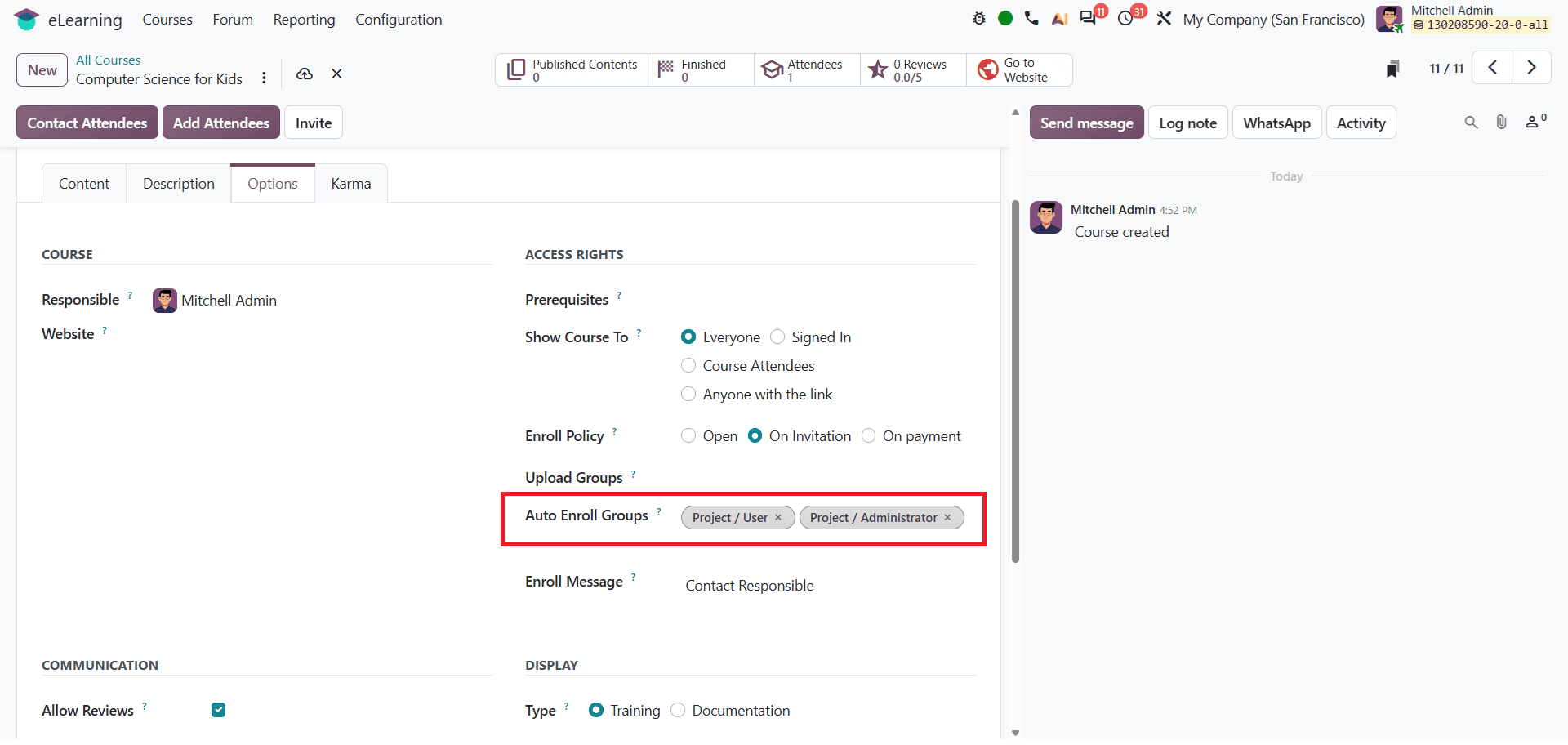The width and height of the screenshot is (1568, 745).
Task: Switch to the Content tab
Action: [x=84, y=184]
